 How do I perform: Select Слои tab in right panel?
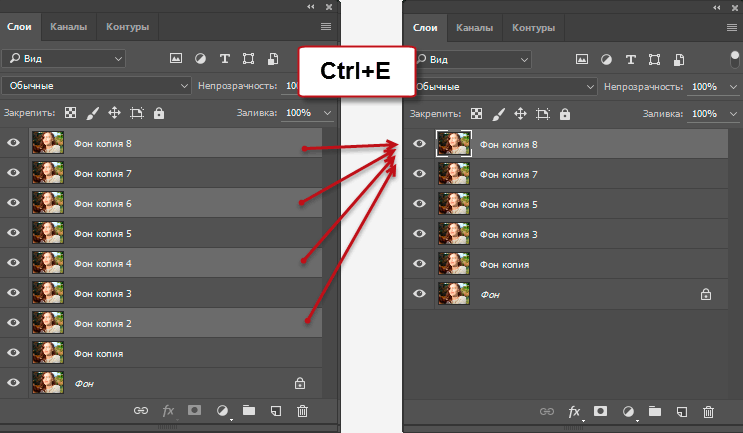pos(425,27)
